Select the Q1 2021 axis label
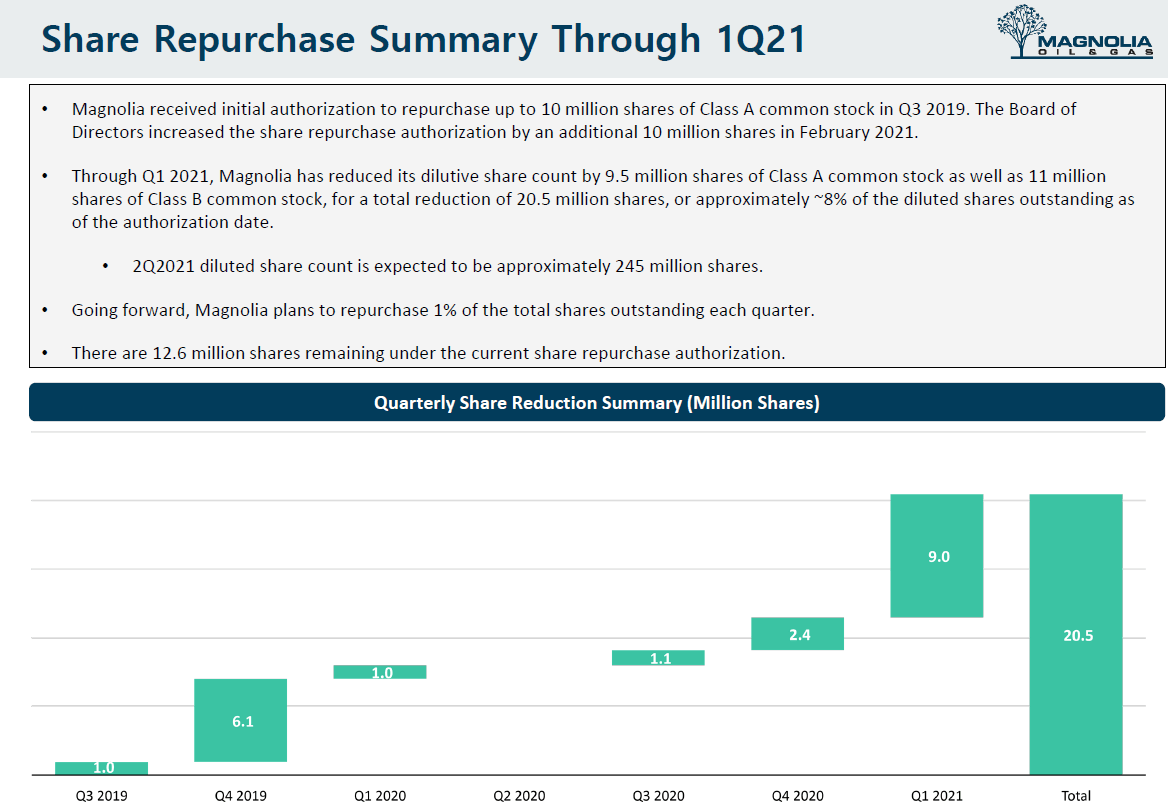The image size is (1168, 808). point(937,796)
